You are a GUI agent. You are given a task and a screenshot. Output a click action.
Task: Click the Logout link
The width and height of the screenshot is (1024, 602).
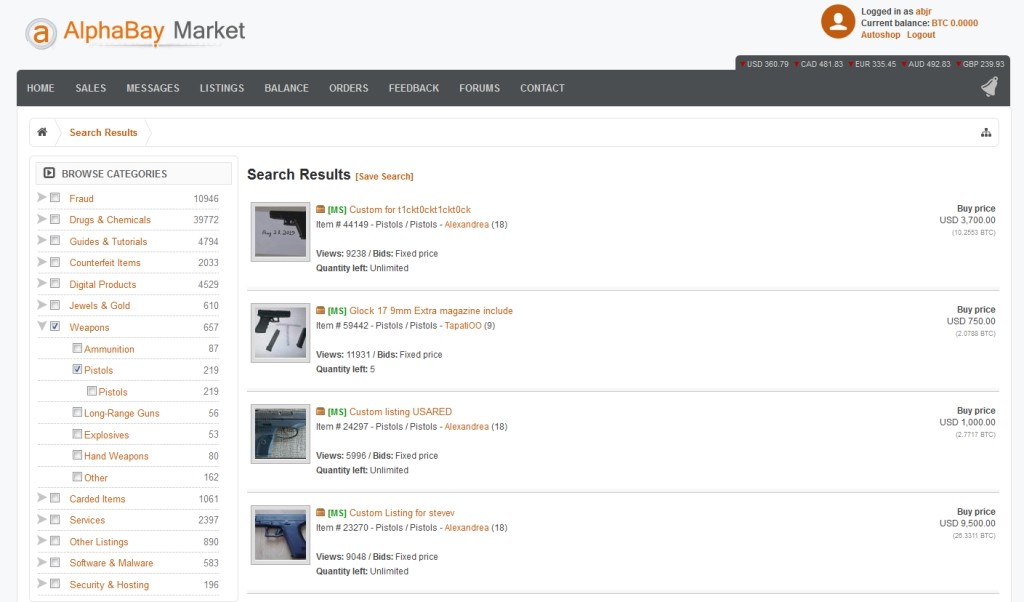pyautogui.click(x=921, y=35)
